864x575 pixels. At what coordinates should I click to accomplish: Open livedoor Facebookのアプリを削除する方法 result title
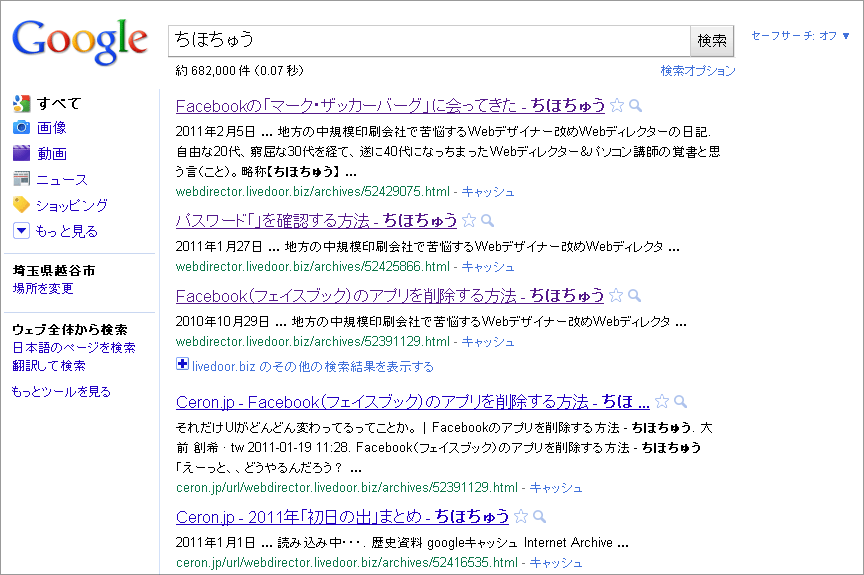click(390, 296)
